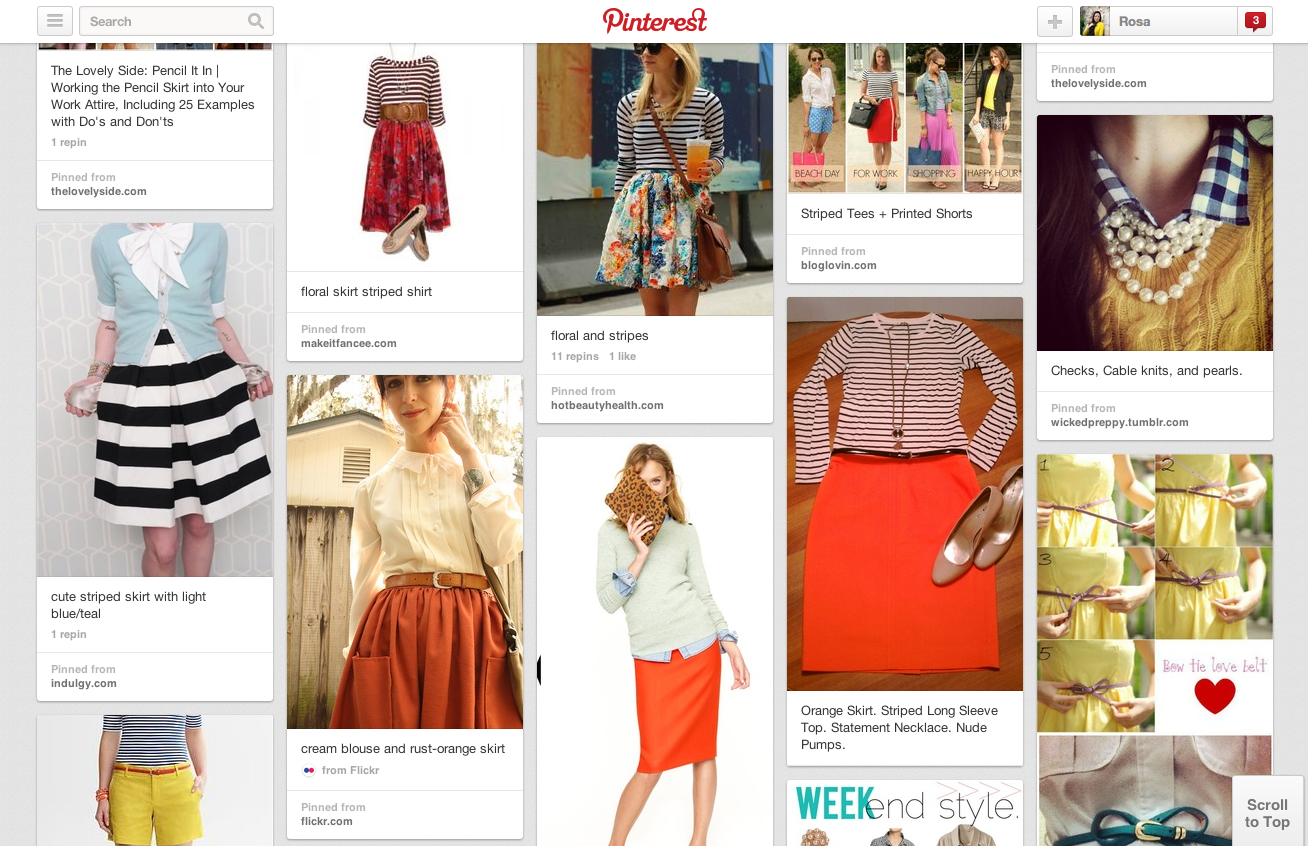The height and width of the screenshot is (846, 1308).
Task: Click the 'from Flickr' attribution
Action: pos(350,770)
